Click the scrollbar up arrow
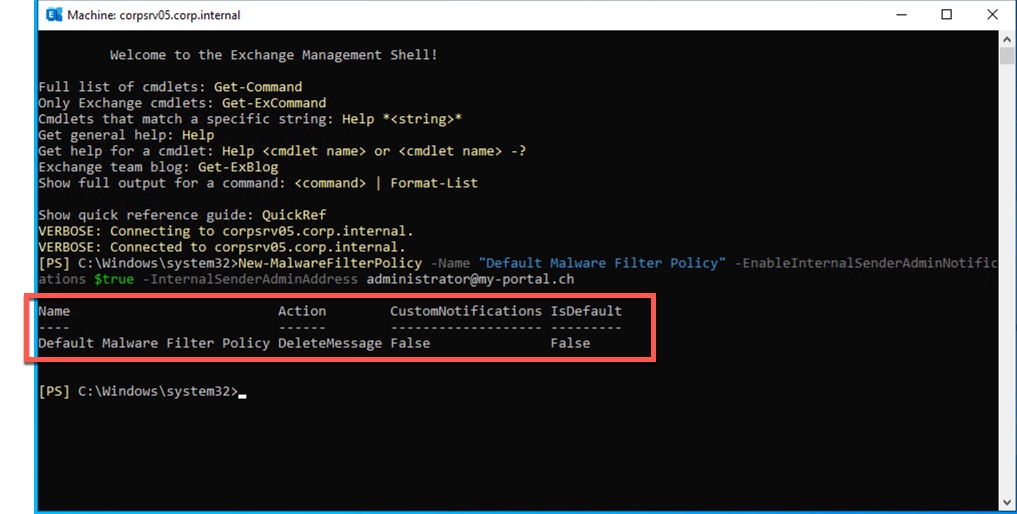The image size is (1017, 514). click(1007, 39)
